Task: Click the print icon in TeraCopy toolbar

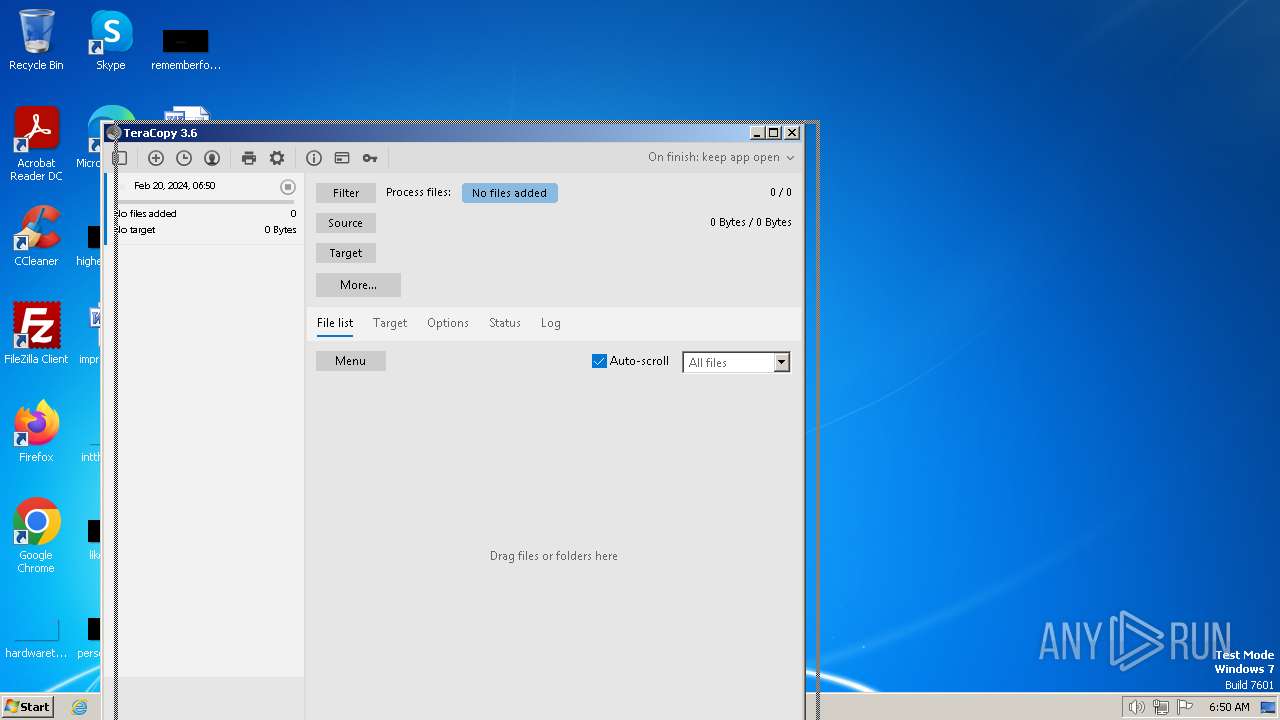Action: click(249, 158)
